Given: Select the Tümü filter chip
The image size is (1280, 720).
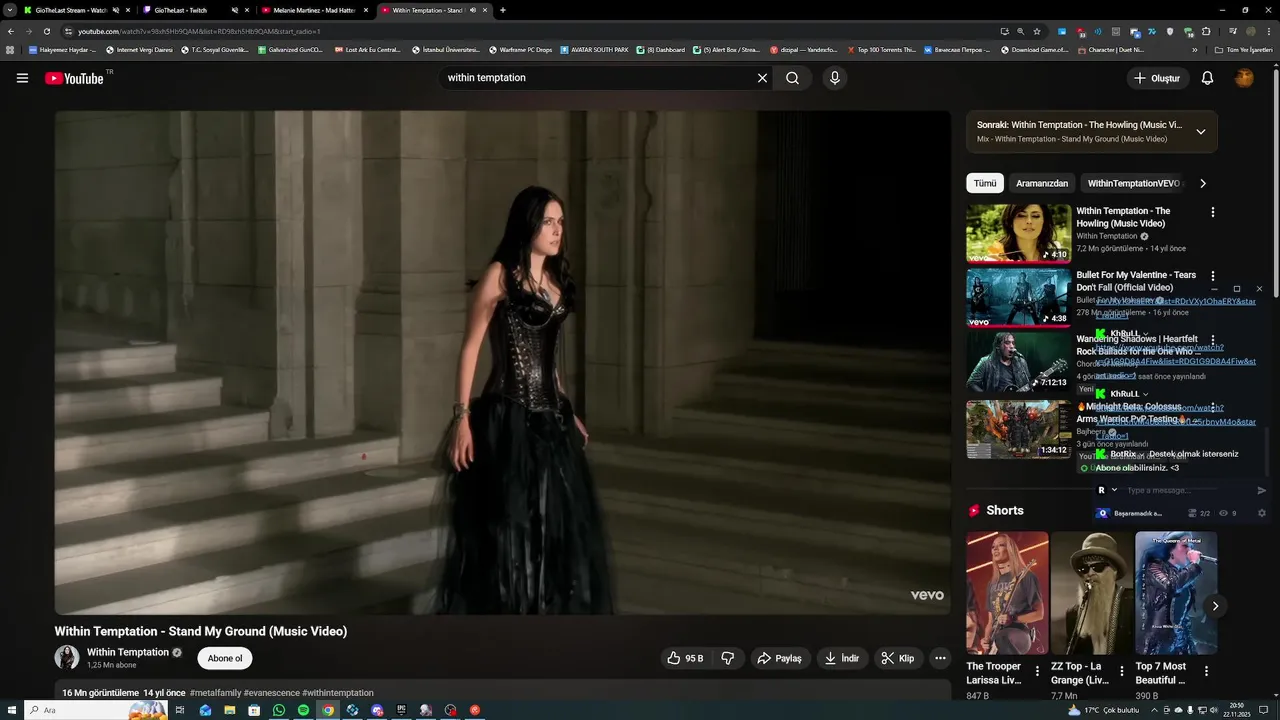Looking at the screenshot, I should point(985,183).
